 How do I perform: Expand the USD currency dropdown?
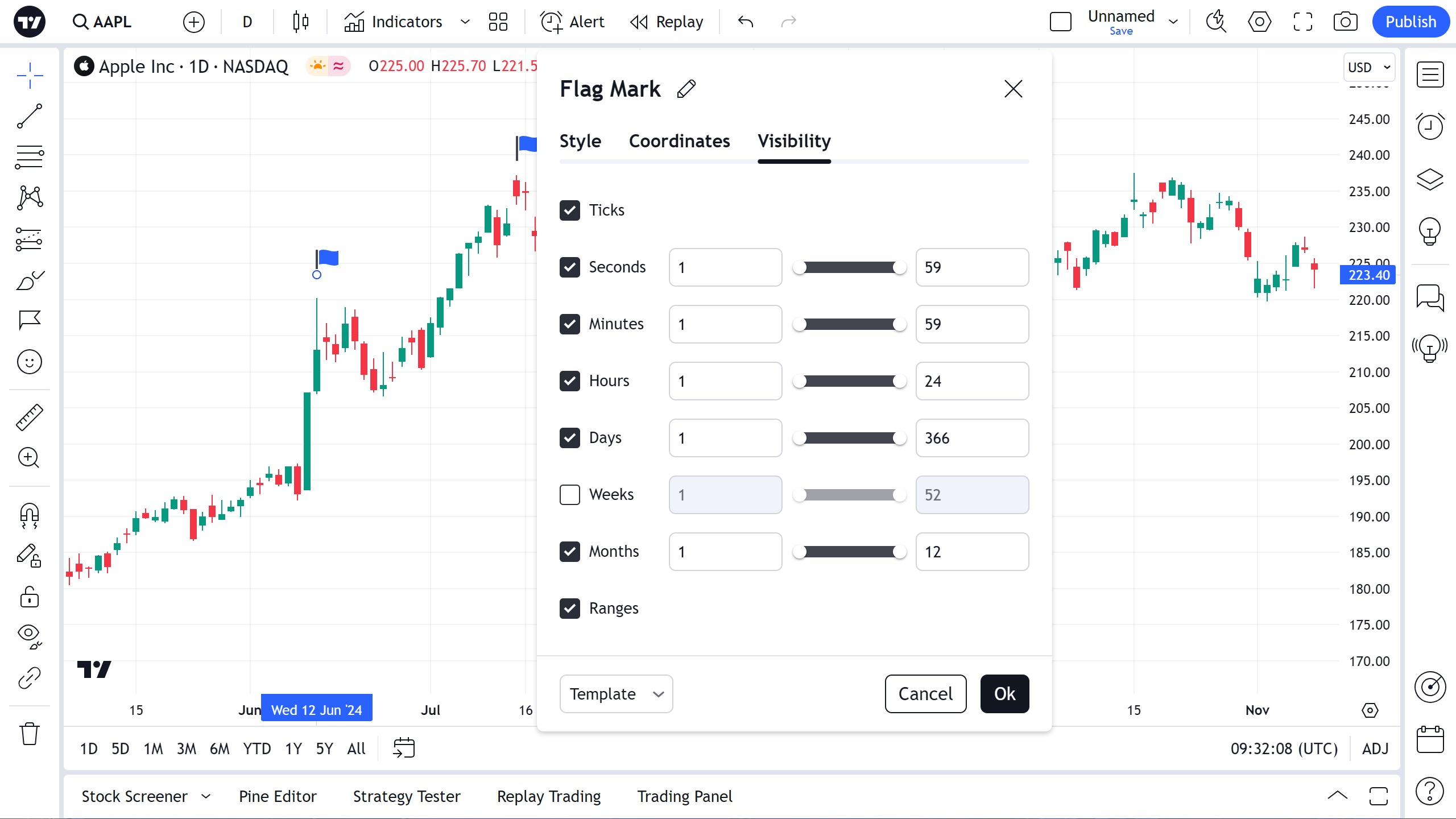coord(1369,68)
